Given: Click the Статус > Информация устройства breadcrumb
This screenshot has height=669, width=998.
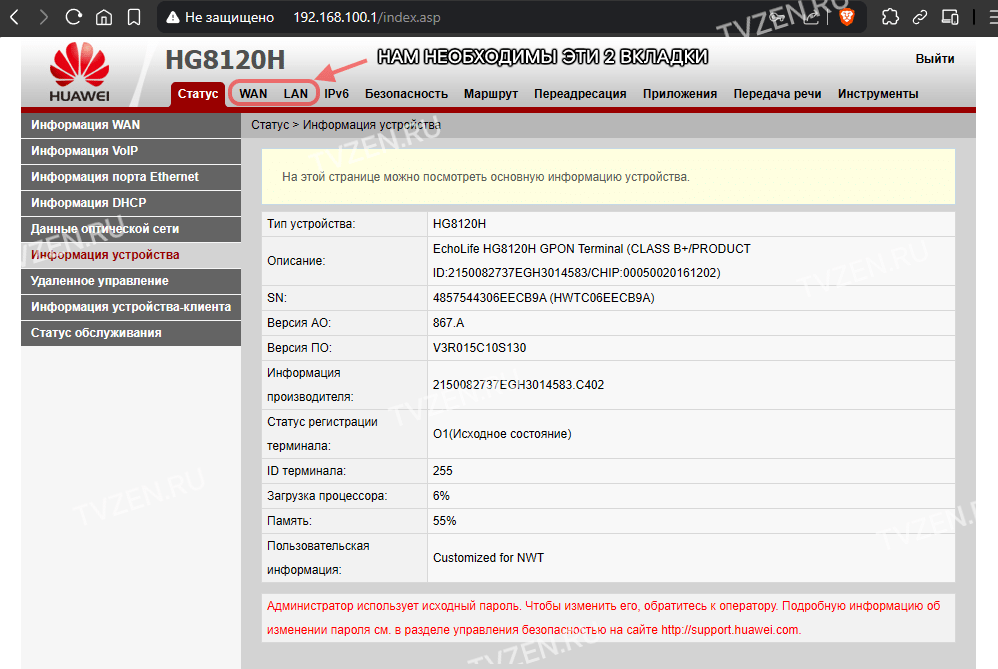Looking at the screenshot, I should (346, 125).
